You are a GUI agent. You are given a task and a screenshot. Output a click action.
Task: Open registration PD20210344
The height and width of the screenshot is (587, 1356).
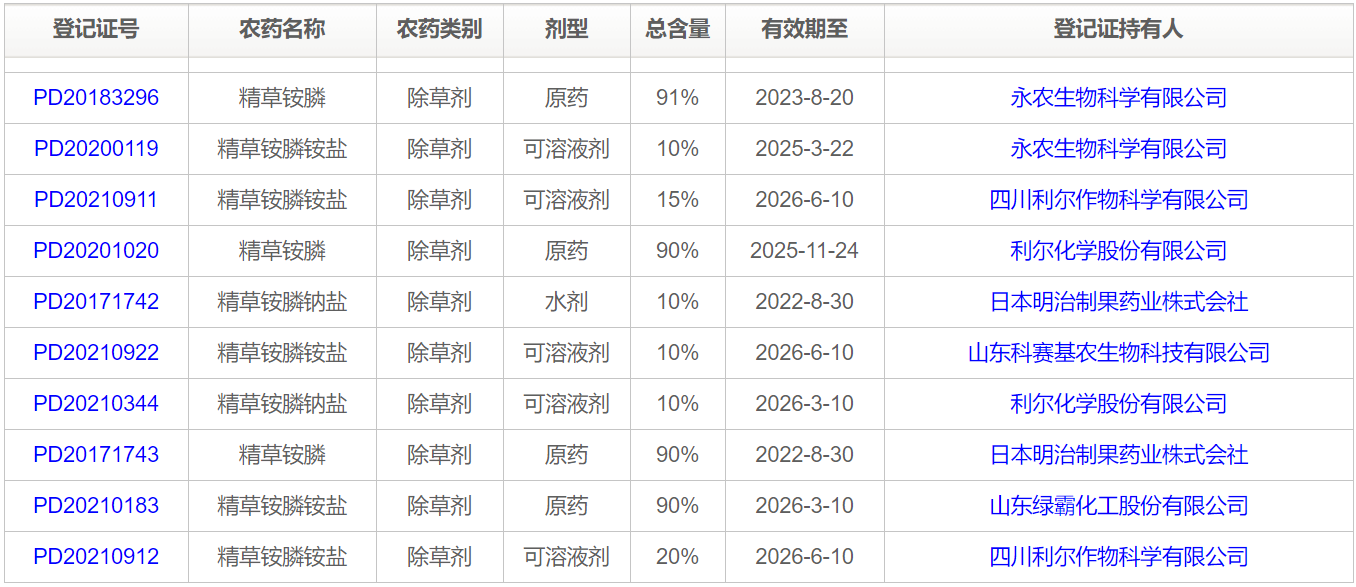pos(96,404)
